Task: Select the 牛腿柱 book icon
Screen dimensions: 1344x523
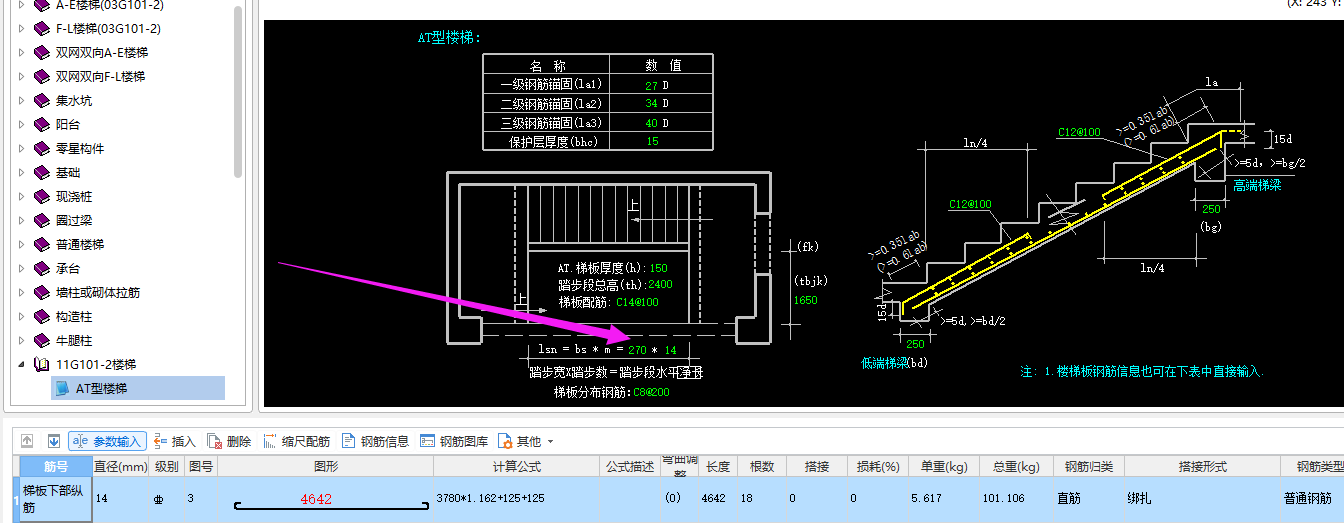Action: coord(41,340)
